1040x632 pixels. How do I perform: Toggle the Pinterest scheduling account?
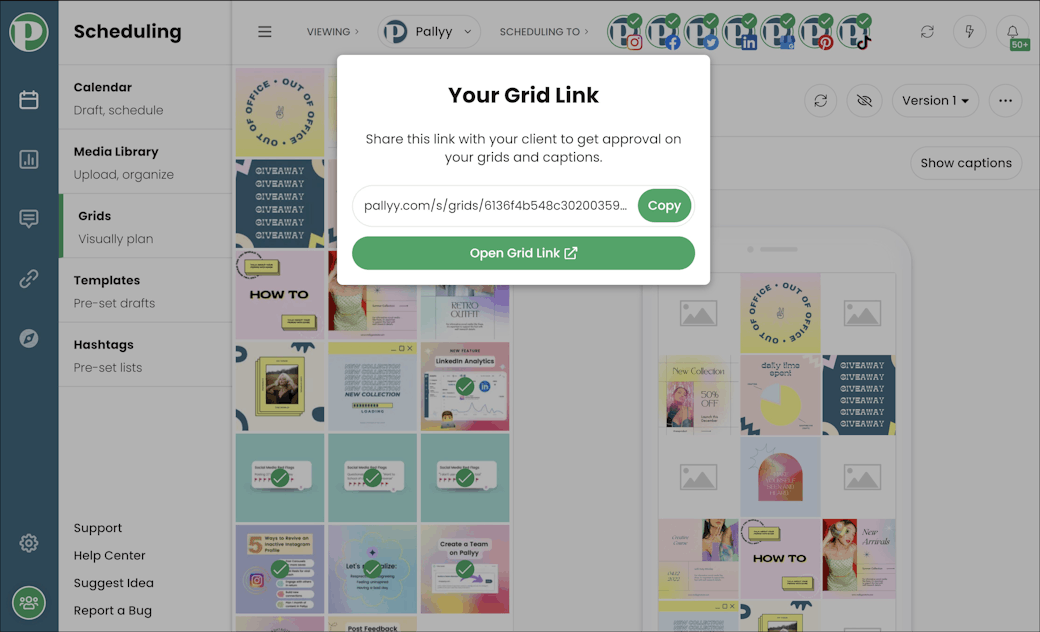coord(816,32)
